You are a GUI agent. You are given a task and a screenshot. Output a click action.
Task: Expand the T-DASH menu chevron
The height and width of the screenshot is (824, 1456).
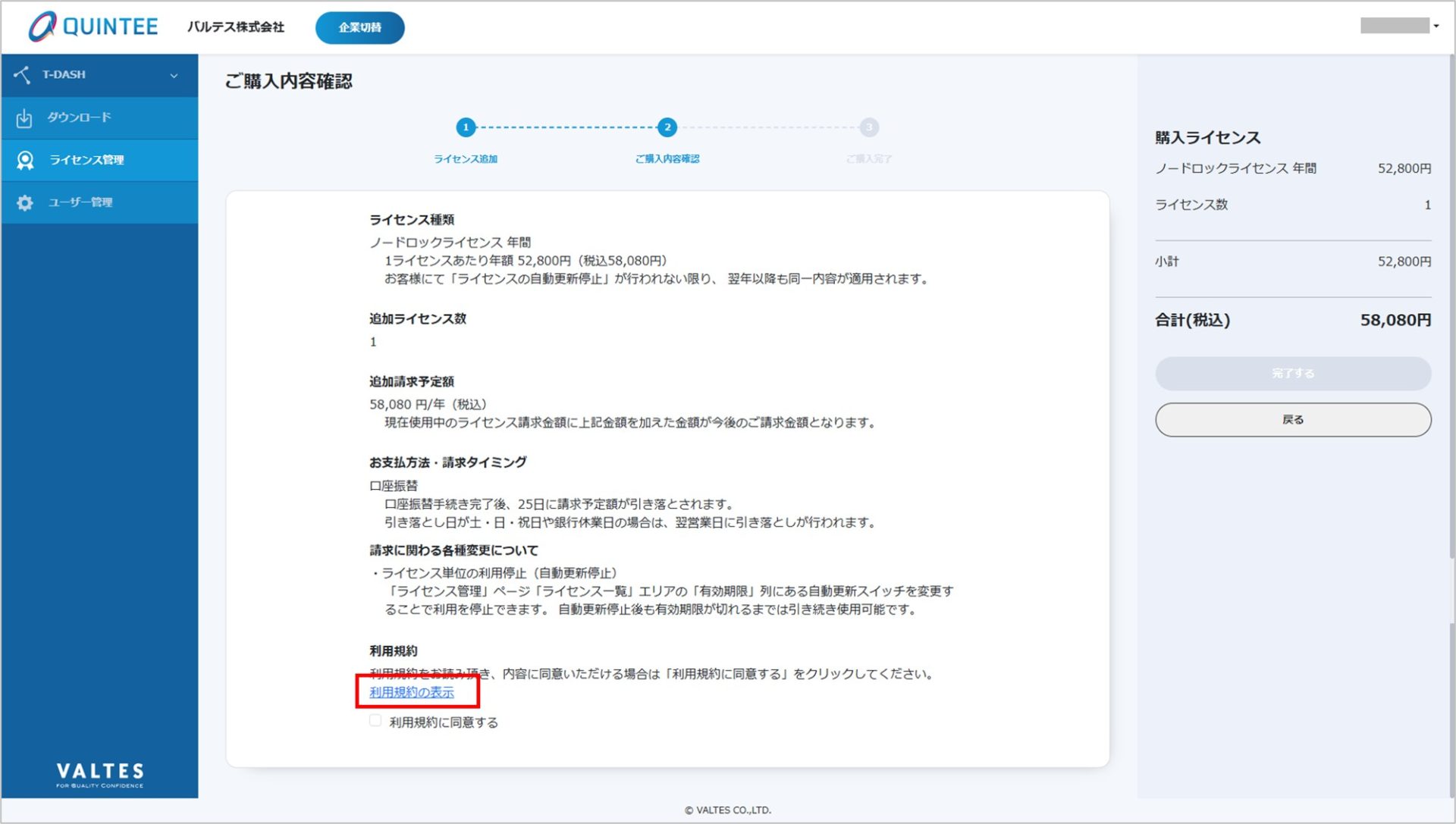pos(174,75)
